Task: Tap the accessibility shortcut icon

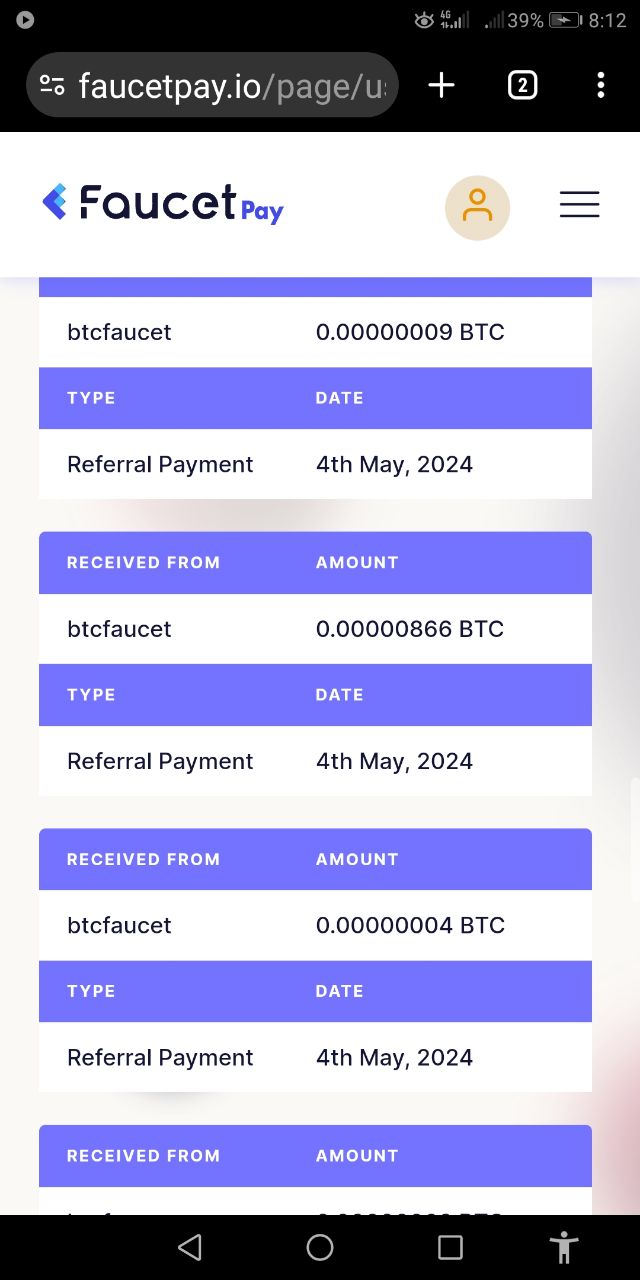Action: (x=564, y=1247)
